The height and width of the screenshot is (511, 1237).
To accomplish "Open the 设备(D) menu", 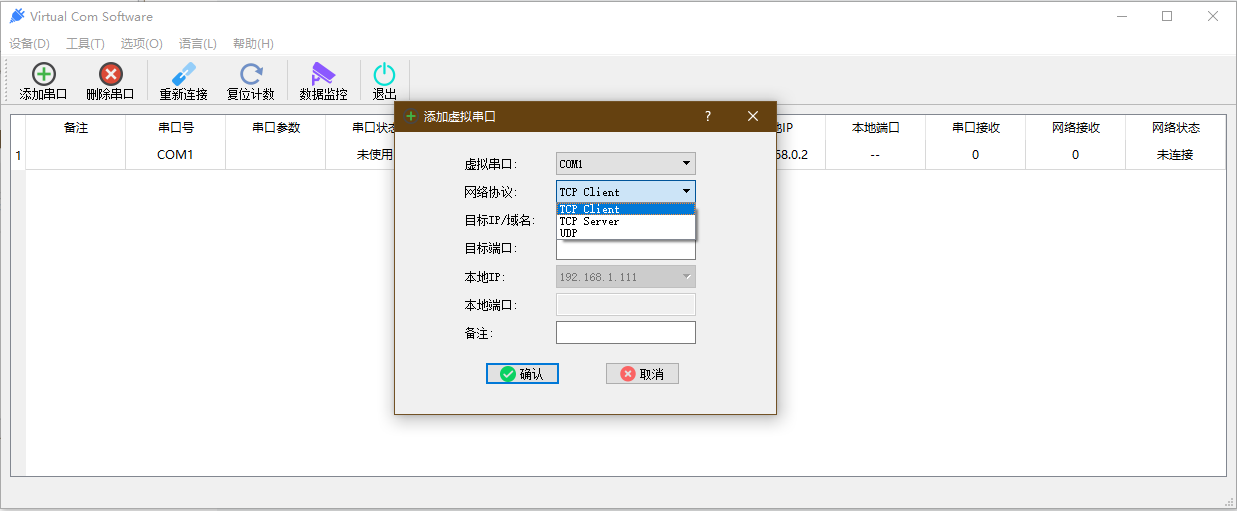I will coord(29,44).
